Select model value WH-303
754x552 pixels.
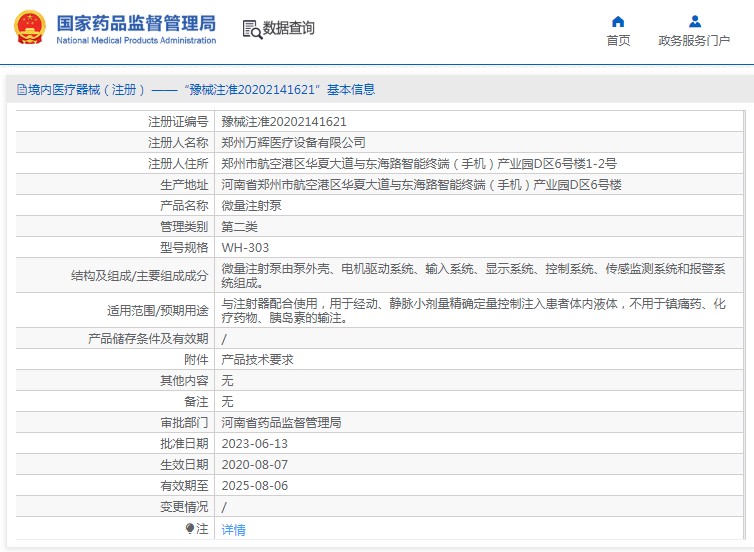(x=245, y=248)
